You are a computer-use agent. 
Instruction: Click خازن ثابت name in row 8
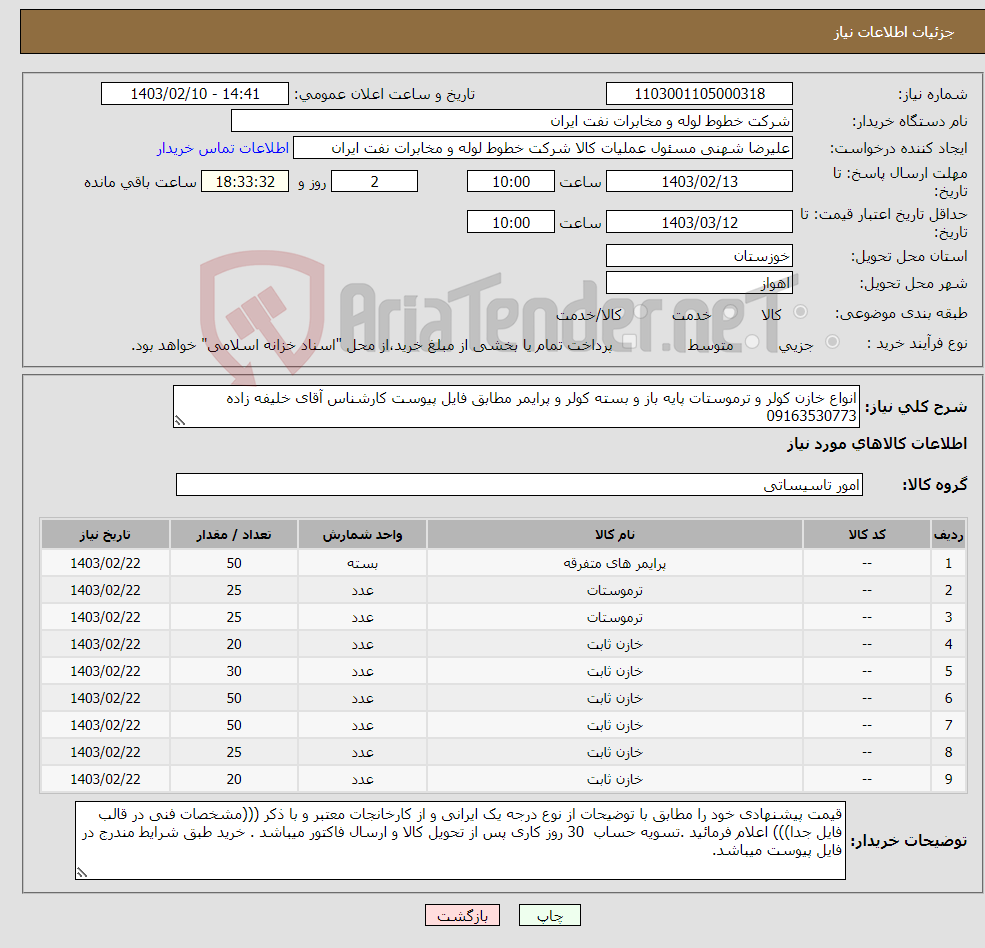click(x=615, y=753)
